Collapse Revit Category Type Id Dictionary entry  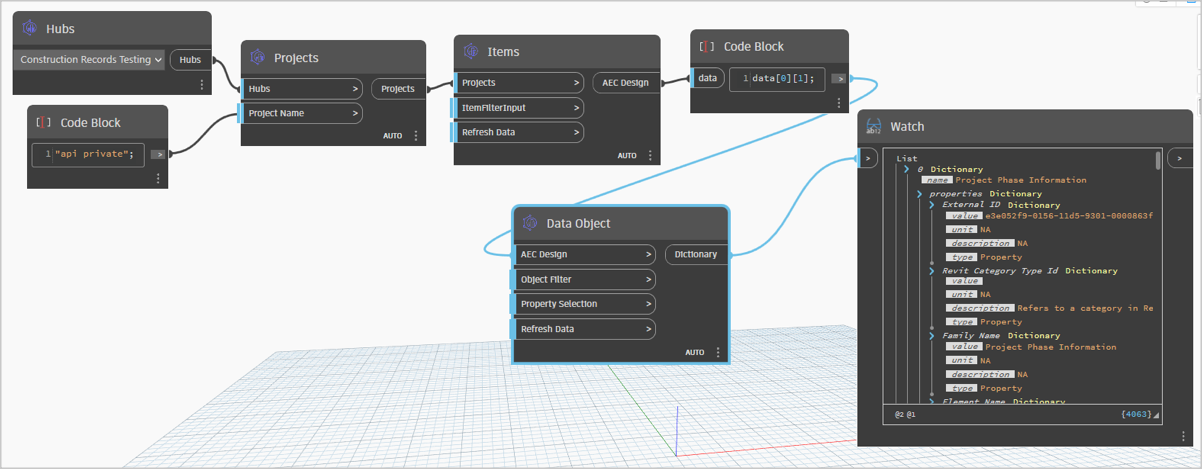(932, 271)
